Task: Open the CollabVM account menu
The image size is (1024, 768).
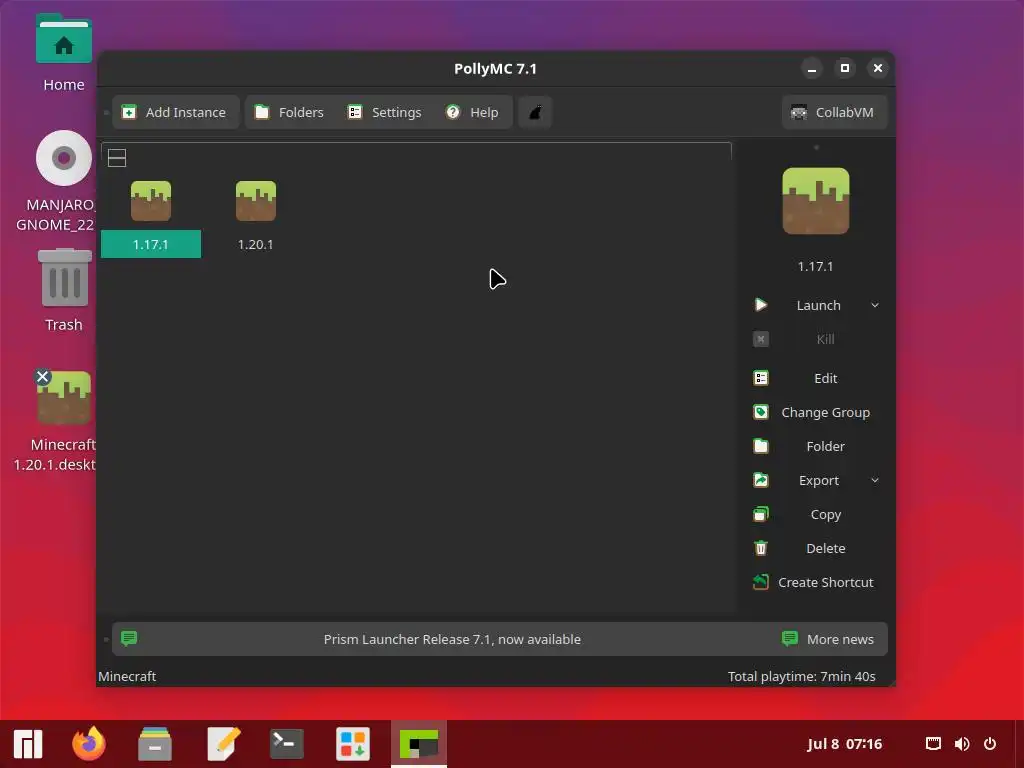Action: 833,112
